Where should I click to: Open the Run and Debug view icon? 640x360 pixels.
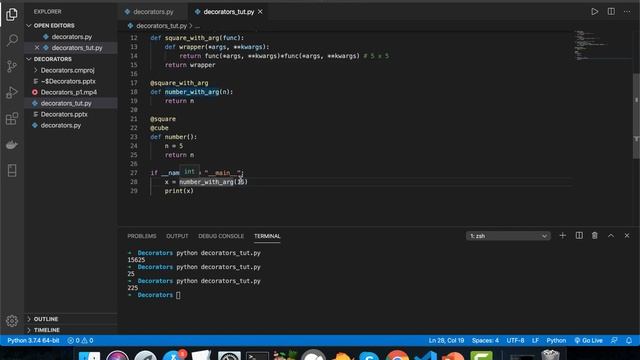click(12, 93)
